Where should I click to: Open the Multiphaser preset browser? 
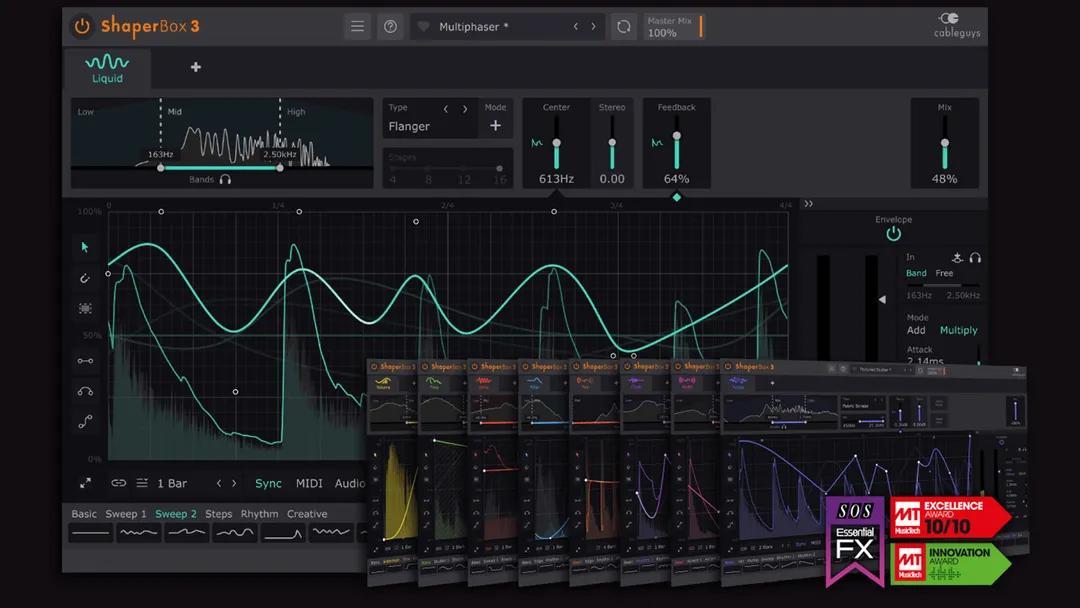tap(474, 27)
